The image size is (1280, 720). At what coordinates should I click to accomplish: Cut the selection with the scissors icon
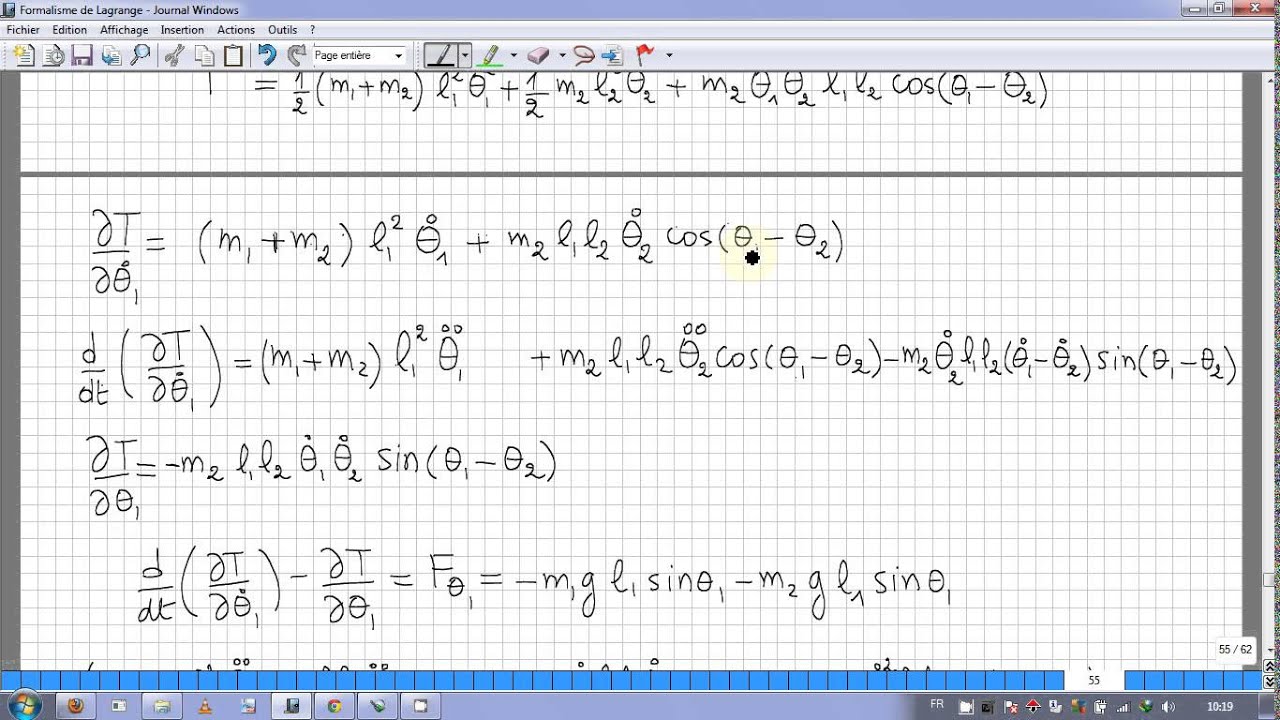(x=175, y=55)
